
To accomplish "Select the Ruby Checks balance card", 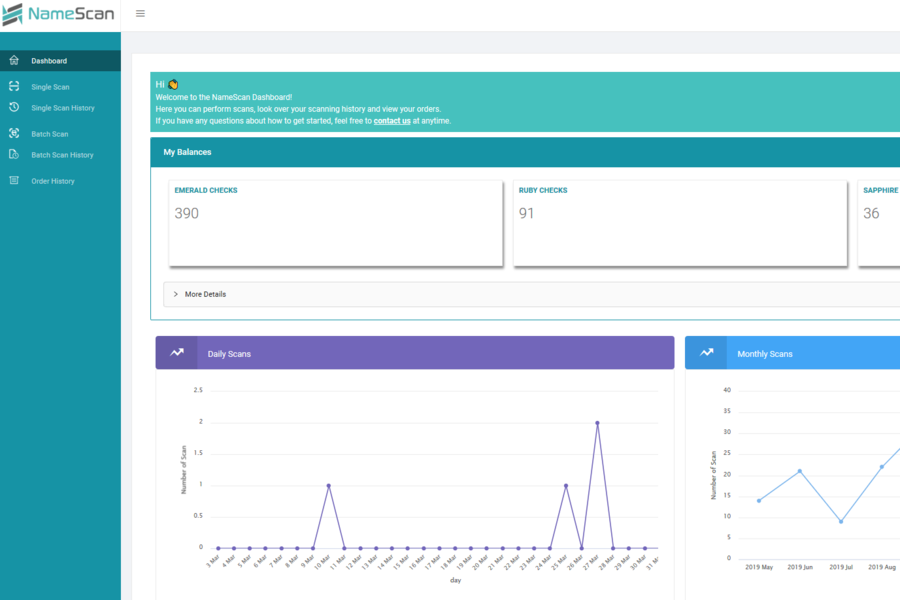I will [x=680, y=223].
